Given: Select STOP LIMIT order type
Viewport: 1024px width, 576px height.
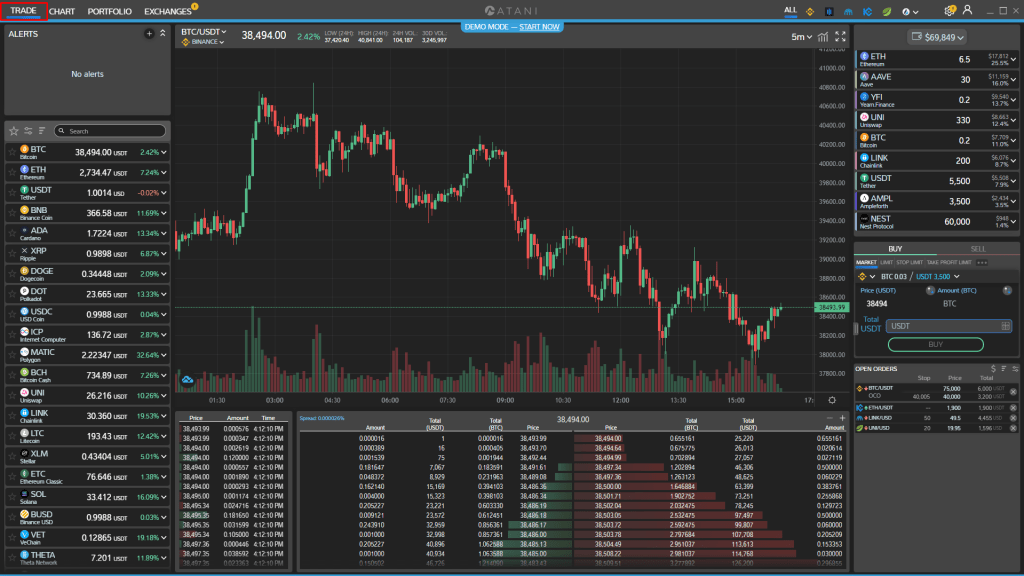Looking at the screenshot, I should pyautogui.click(x=909, y=263).
